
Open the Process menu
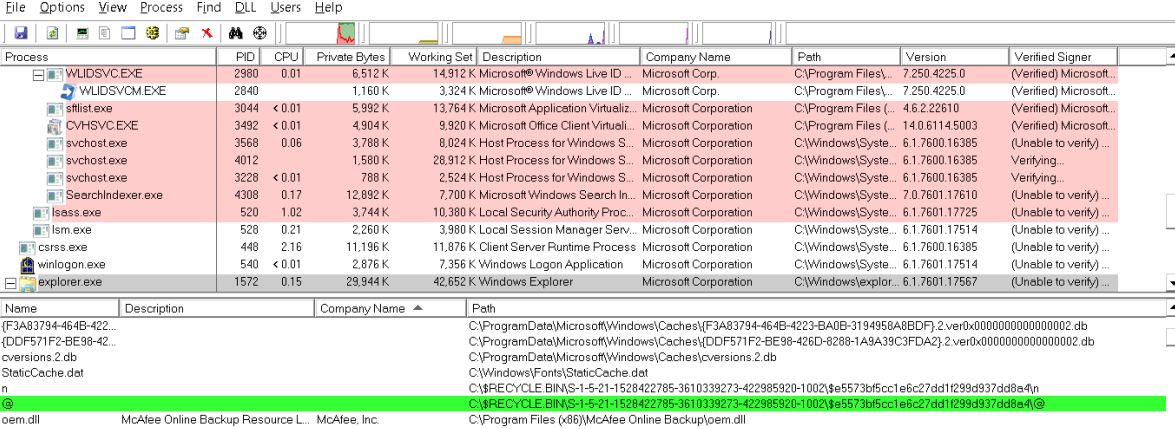click(x=161, y=7)
